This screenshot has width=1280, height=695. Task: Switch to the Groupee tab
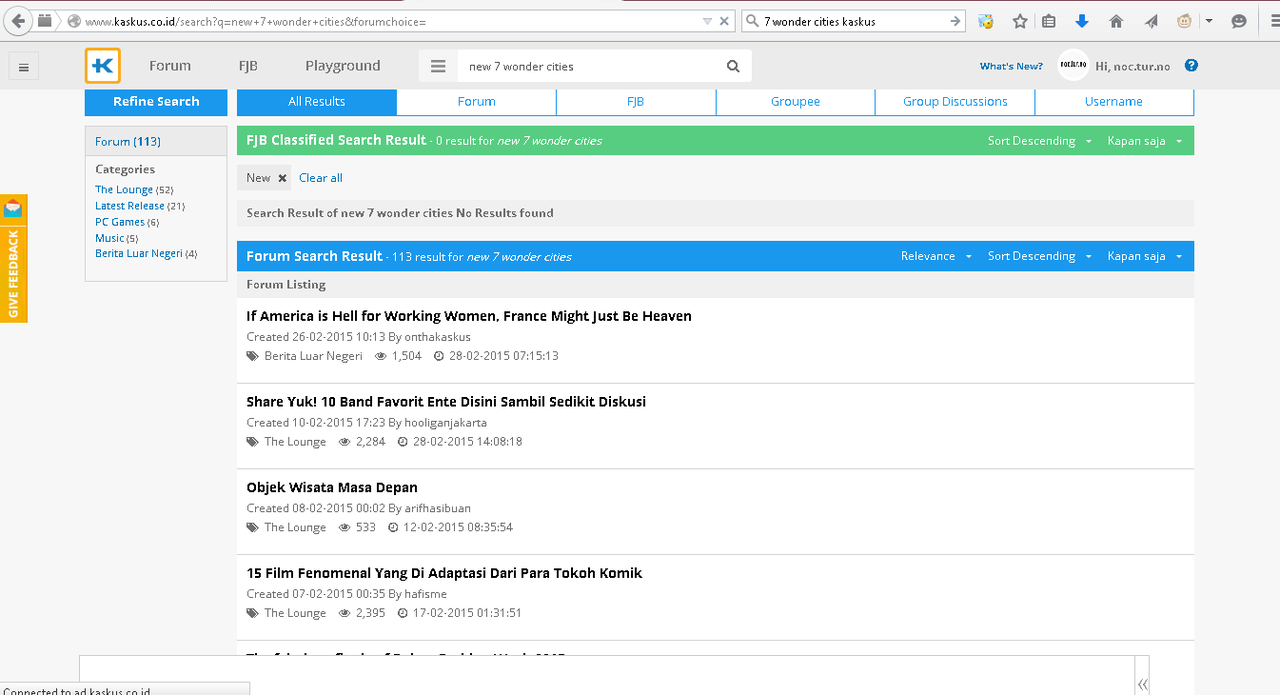click(795, 102)
